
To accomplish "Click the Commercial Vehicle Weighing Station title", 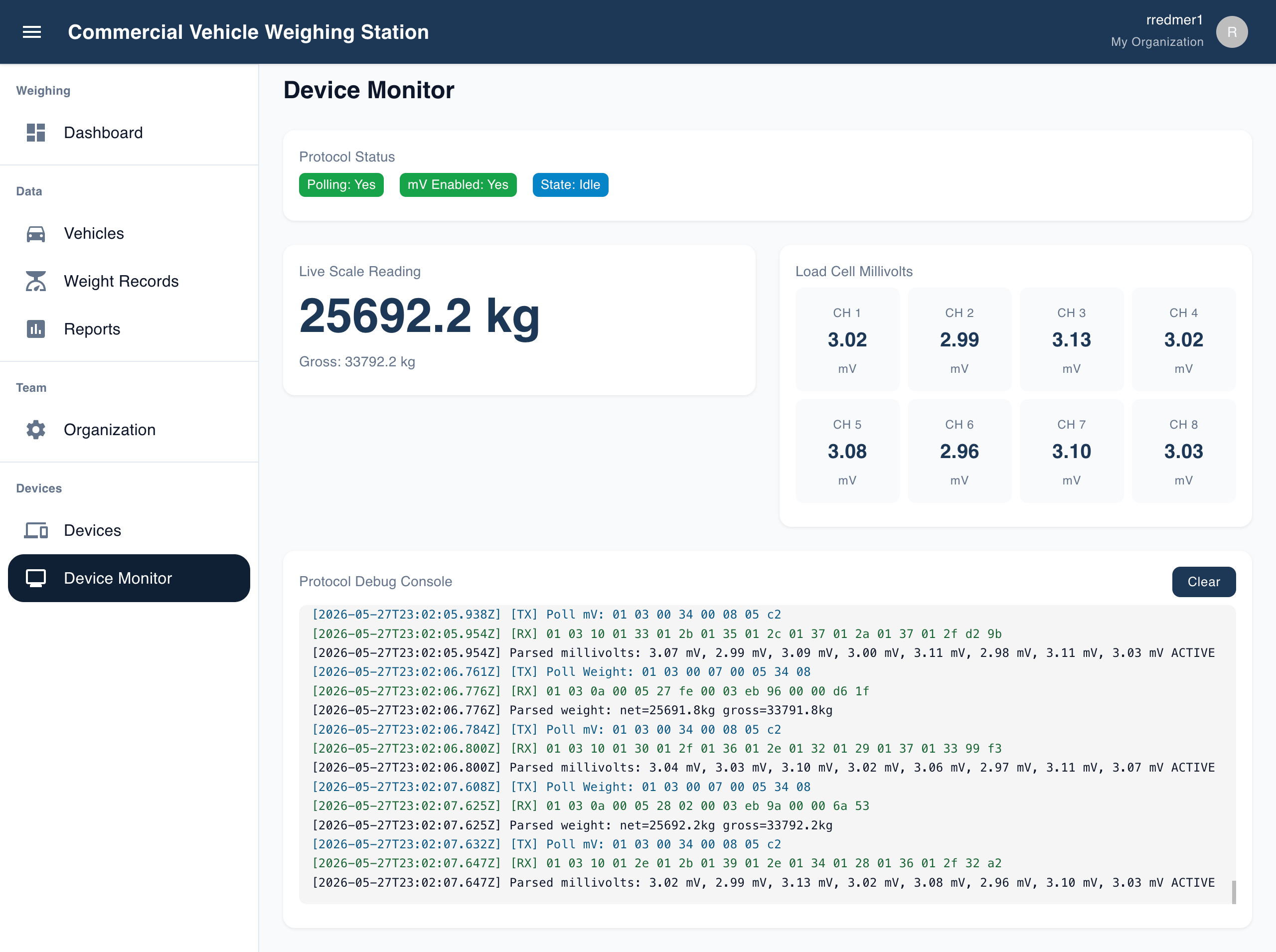I will coord(248,32).
